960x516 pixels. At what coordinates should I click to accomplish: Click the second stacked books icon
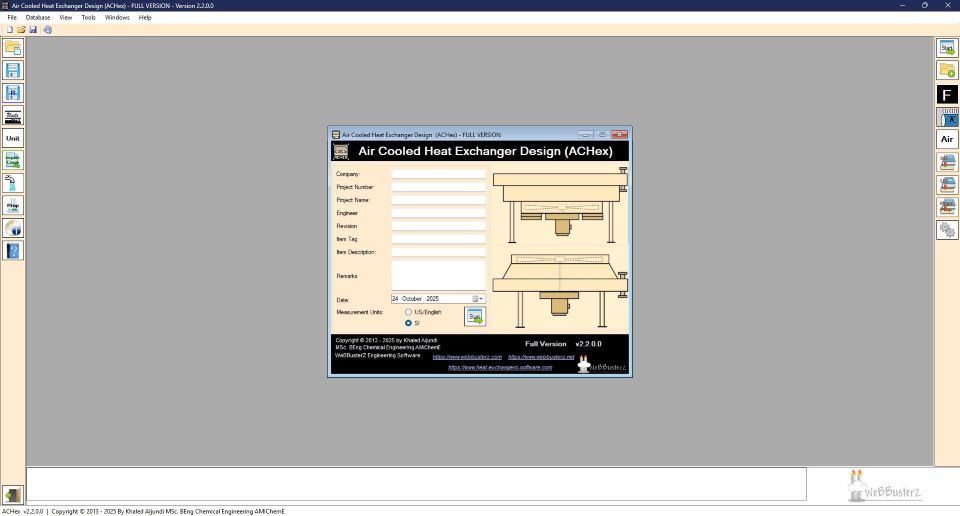click(947, 185)
